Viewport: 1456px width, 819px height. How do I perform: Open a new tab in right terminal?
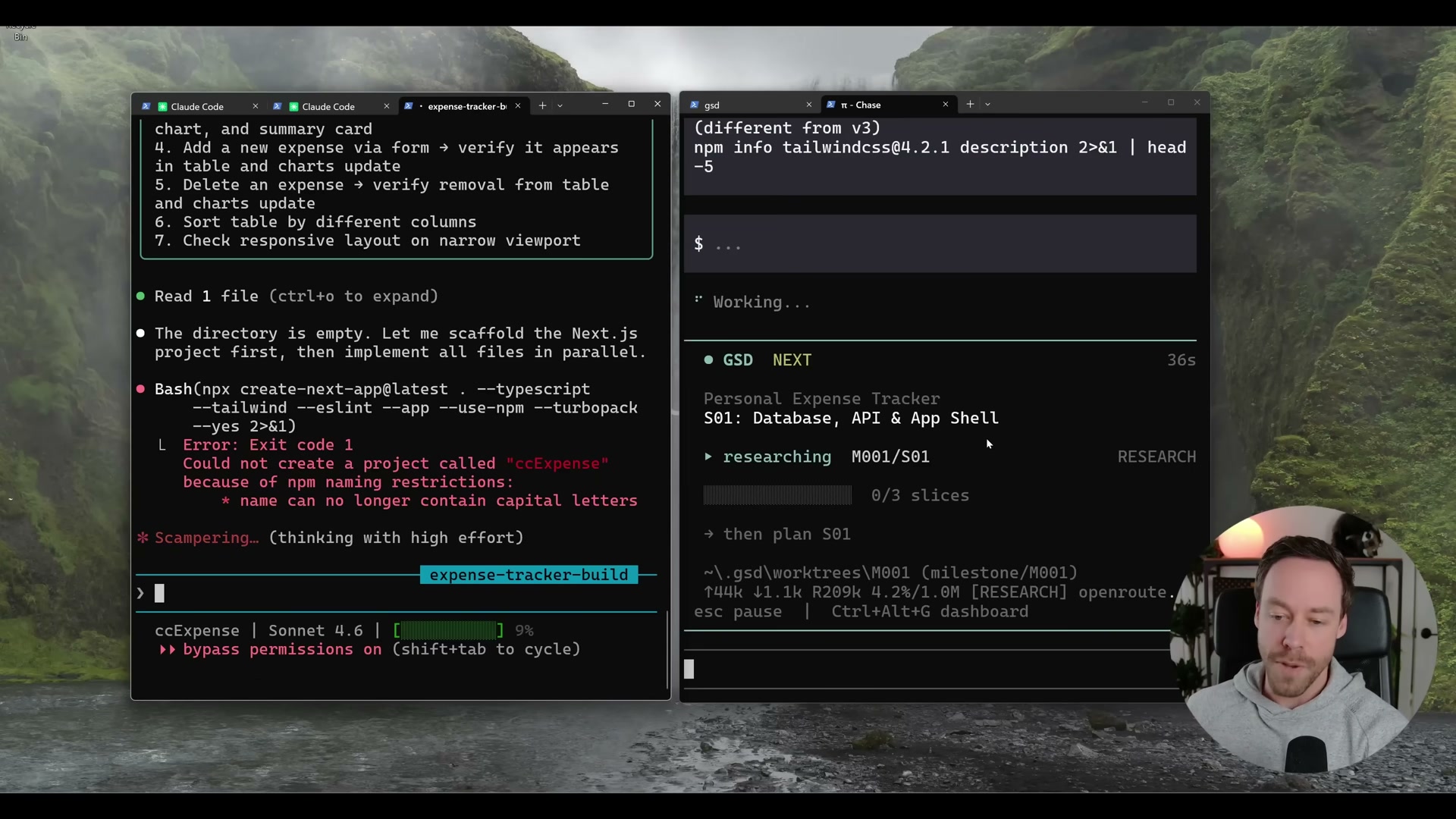click(x=970, y=105)
